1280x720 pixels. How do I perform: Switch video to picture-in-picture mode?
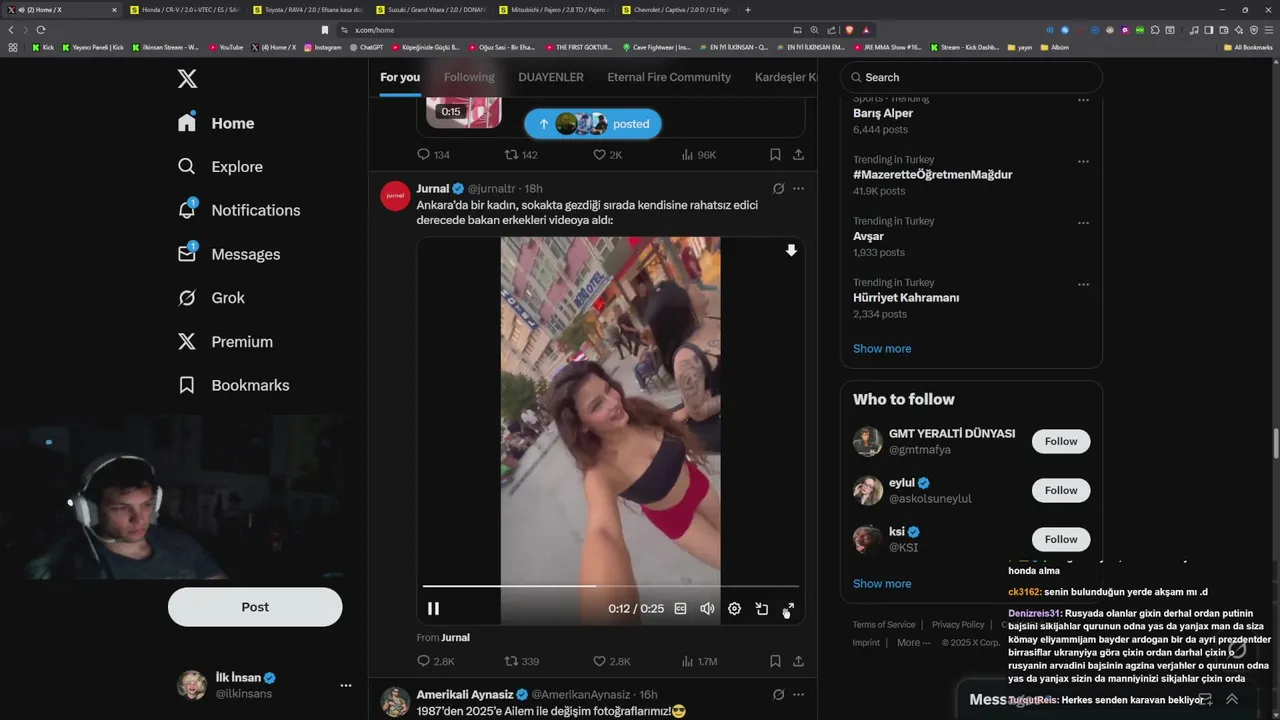pos(761,608)
